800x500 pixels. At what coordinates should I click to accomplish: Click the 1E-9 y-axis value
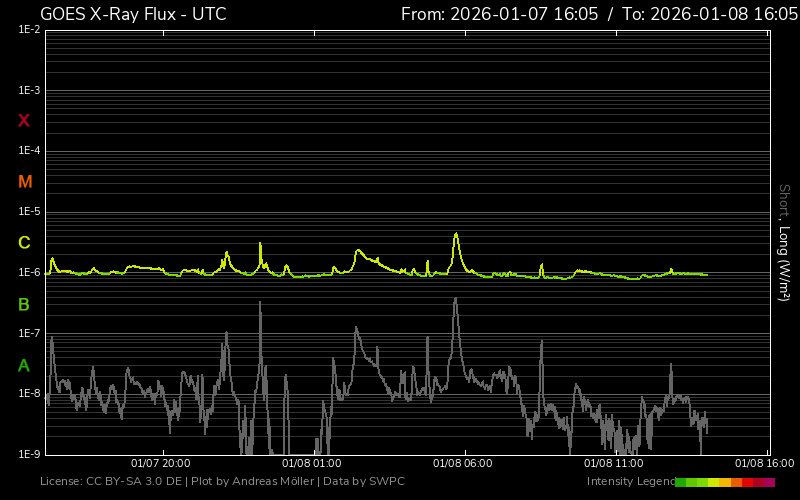coord(29,454)
